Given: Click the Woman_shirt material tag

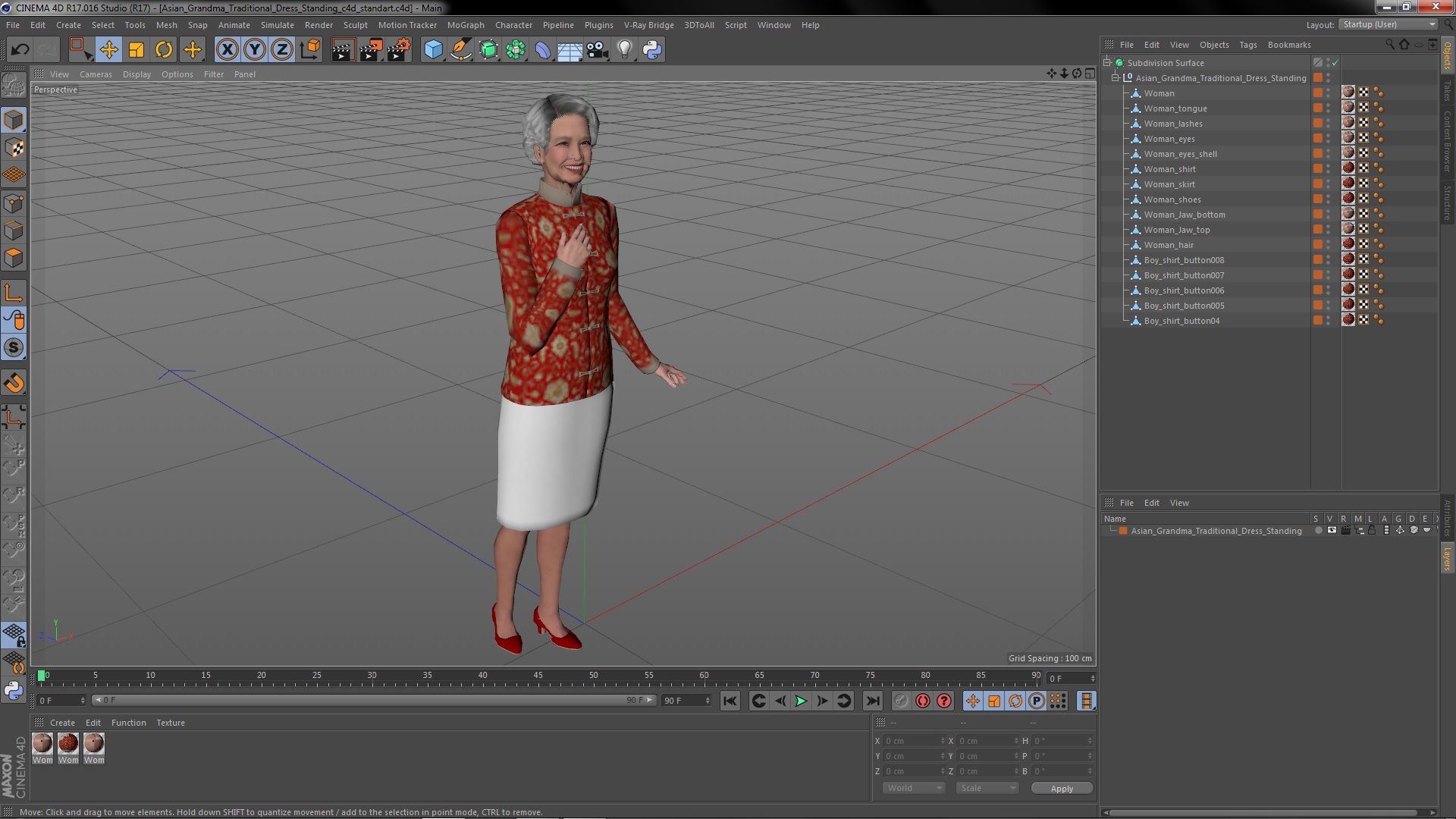Looking at the screenshot, I should (1348, 168).
